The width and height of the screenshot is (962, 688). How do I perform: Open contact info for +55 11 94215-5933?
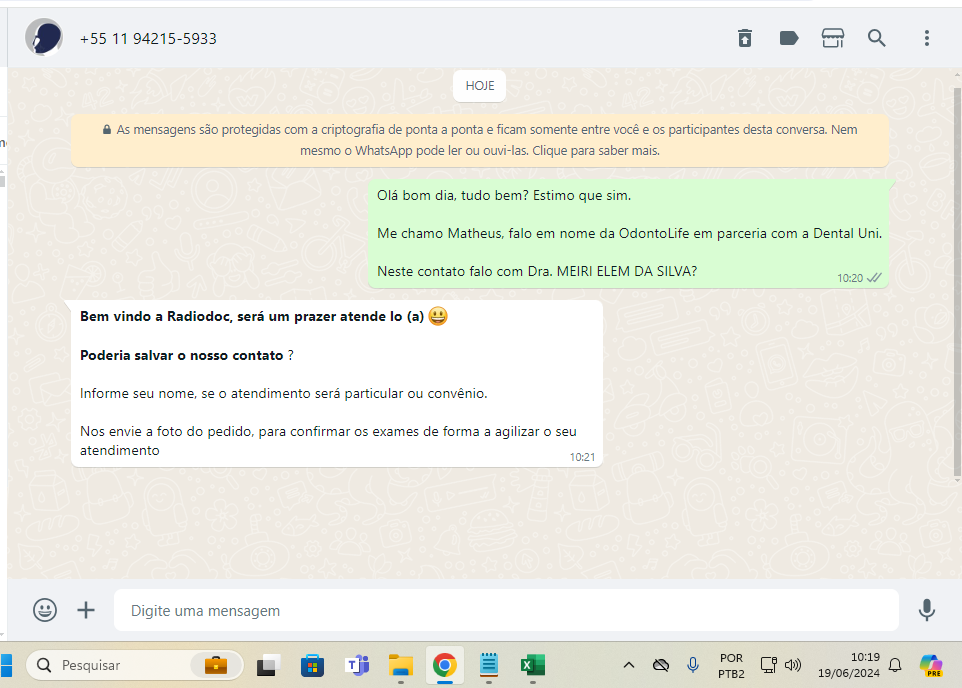coord(148,38)
